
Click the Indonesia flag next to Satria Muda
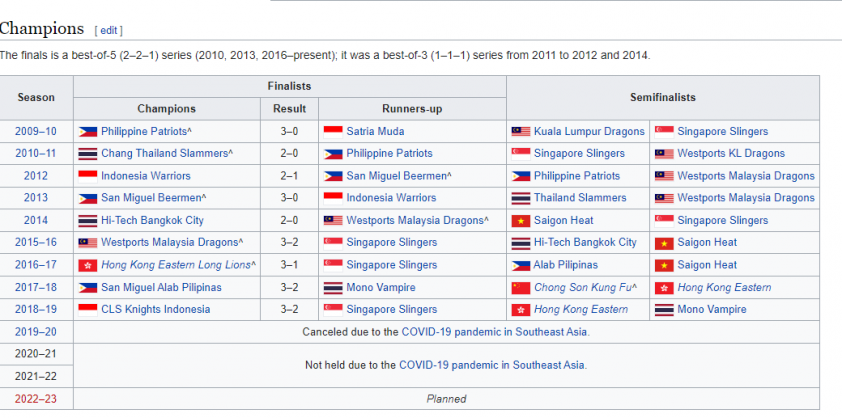pos(333,132)
